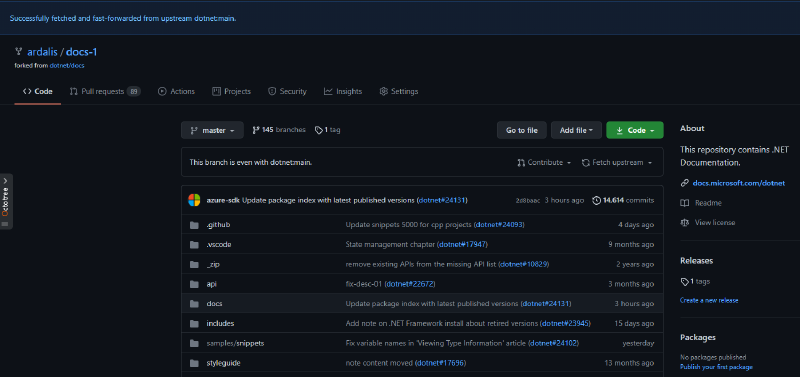Open the samples/snippets folder
Image resolution: width=800 pixels, height=377 pixels.
pyautogui.click(x=235, y=343)
